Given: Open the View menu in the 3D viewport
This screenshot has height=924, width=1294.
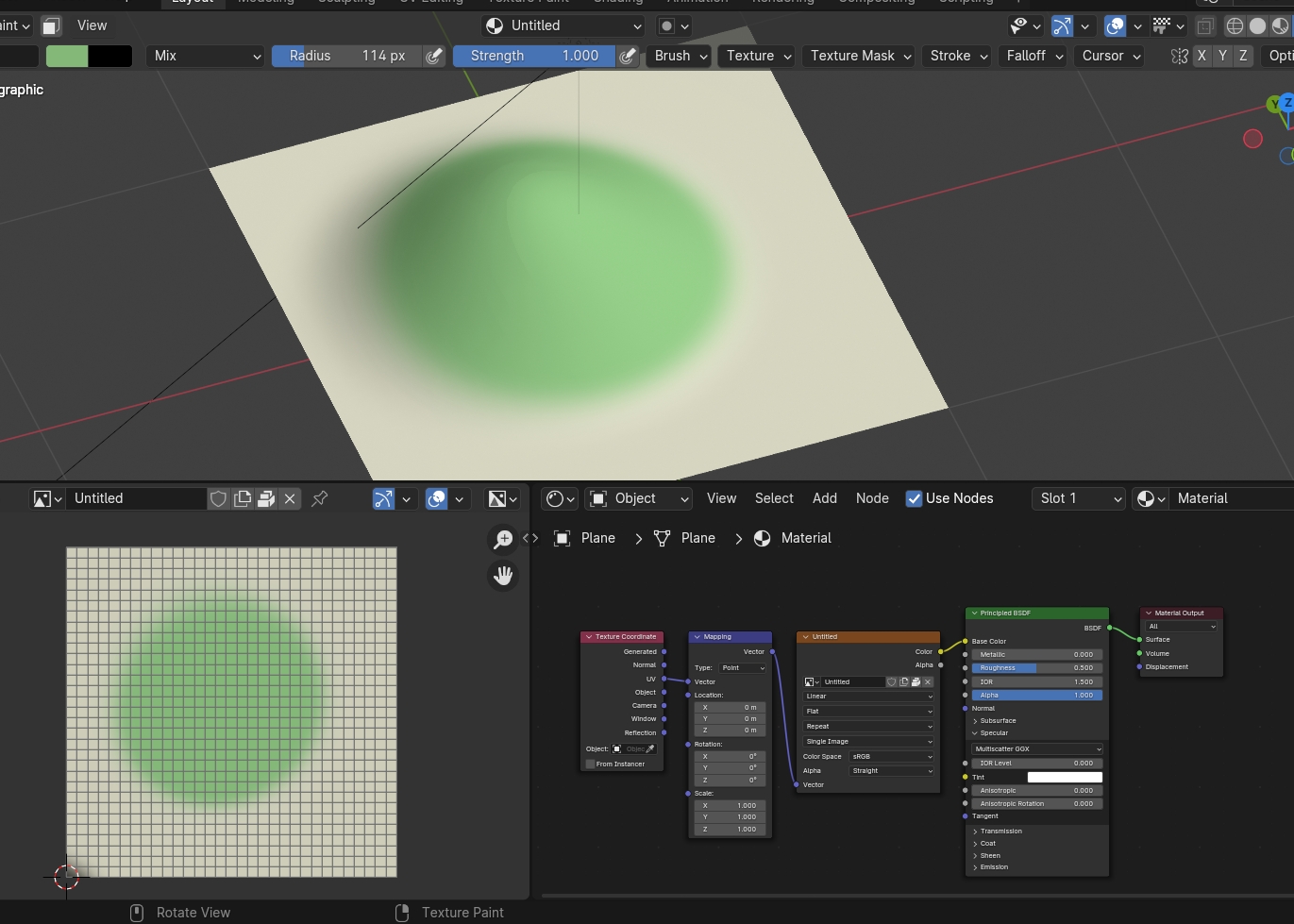Looking at the screenshot, I should coord(92,25).
